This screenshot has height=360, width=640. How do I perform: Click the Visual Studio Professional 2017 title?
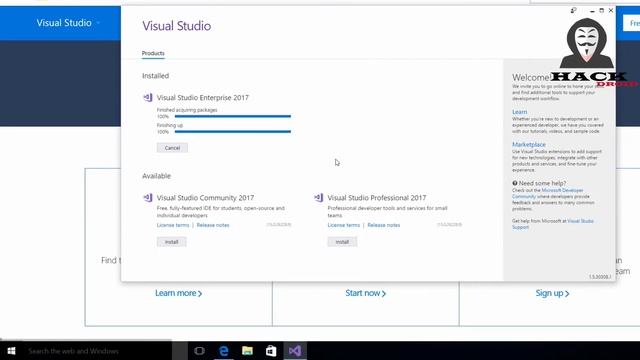pyautogui.click(x=377, y=198)
